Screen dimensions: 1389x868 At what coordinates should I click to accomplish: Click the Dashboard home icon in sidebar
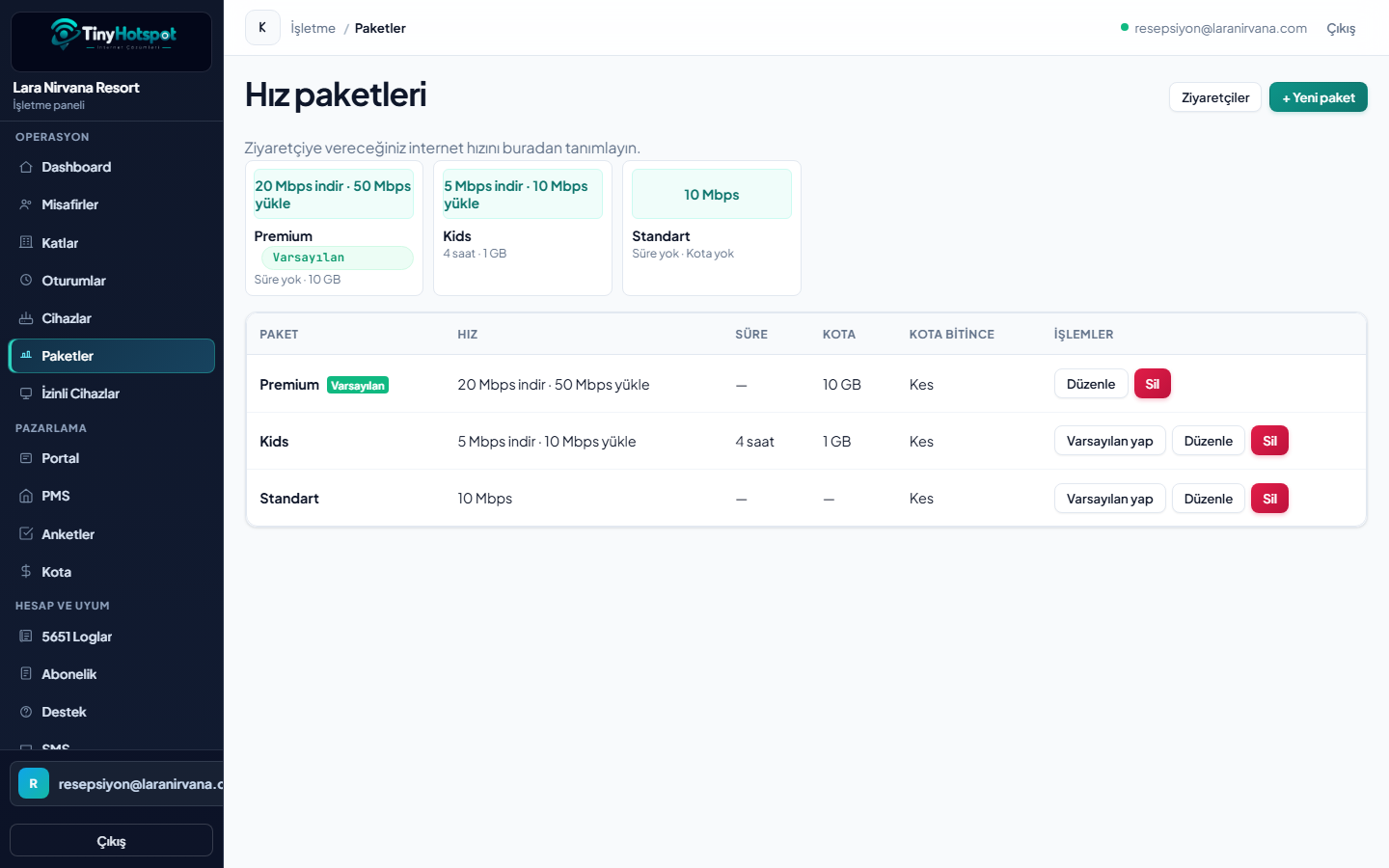(26, 167)
